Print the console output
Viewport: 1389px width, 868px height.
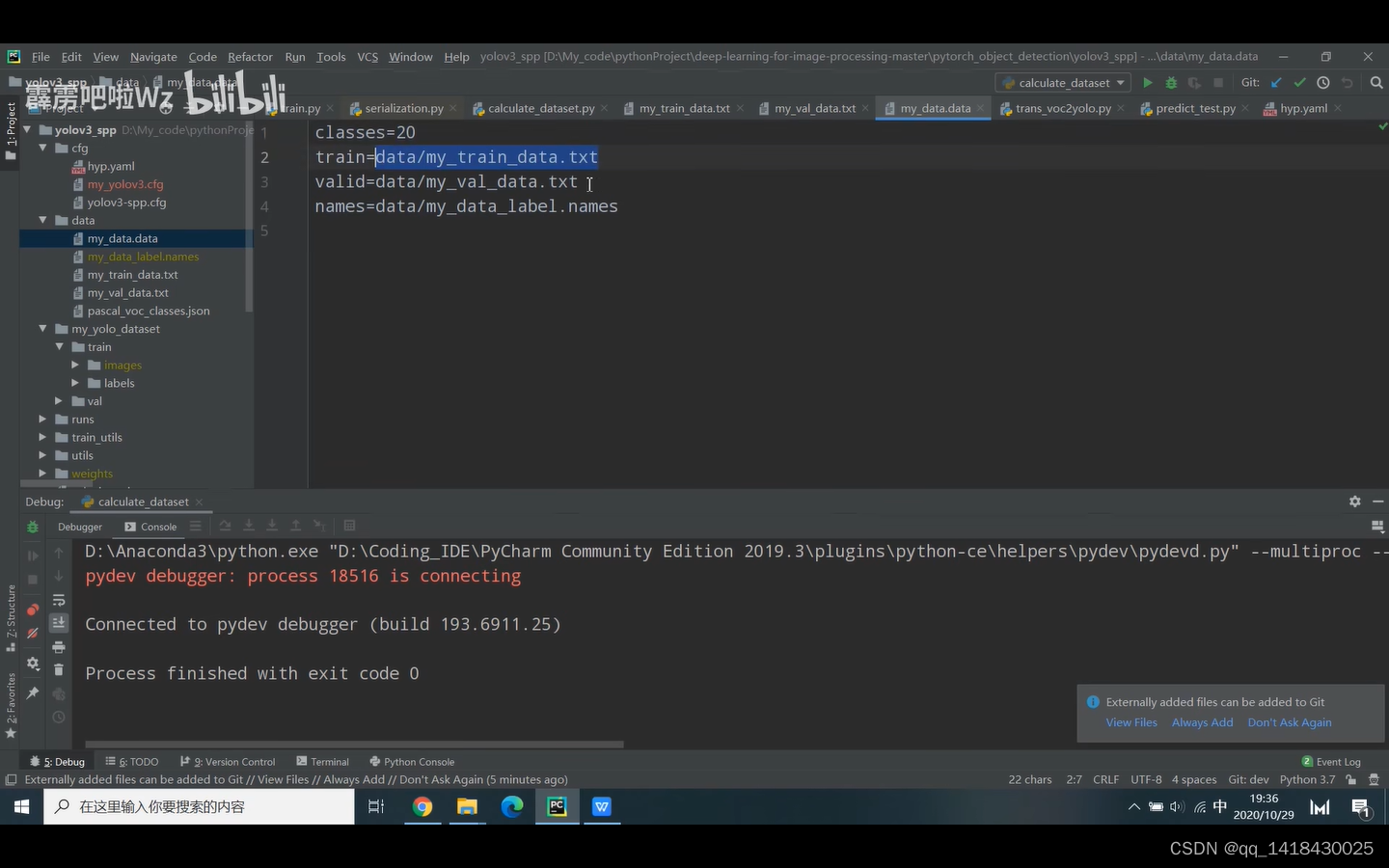(x=59, y=647)
